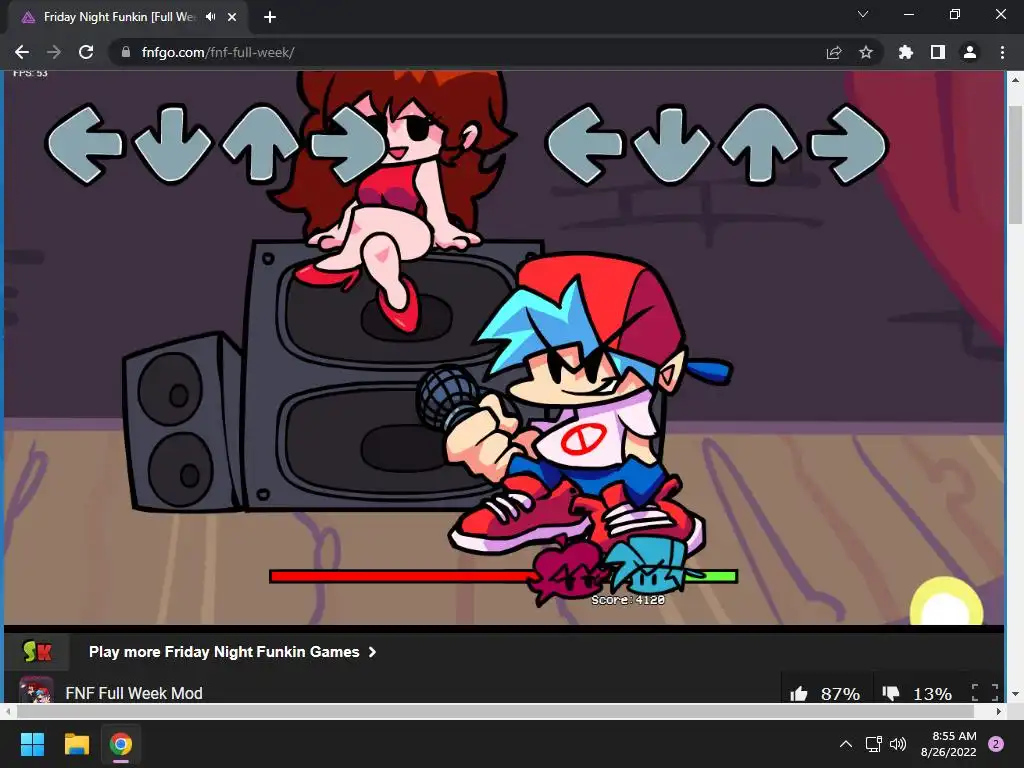The width and height of the screenshot is (1024, 768).
Task: Open a new tab with the plus button
Action: coord(270,17)
